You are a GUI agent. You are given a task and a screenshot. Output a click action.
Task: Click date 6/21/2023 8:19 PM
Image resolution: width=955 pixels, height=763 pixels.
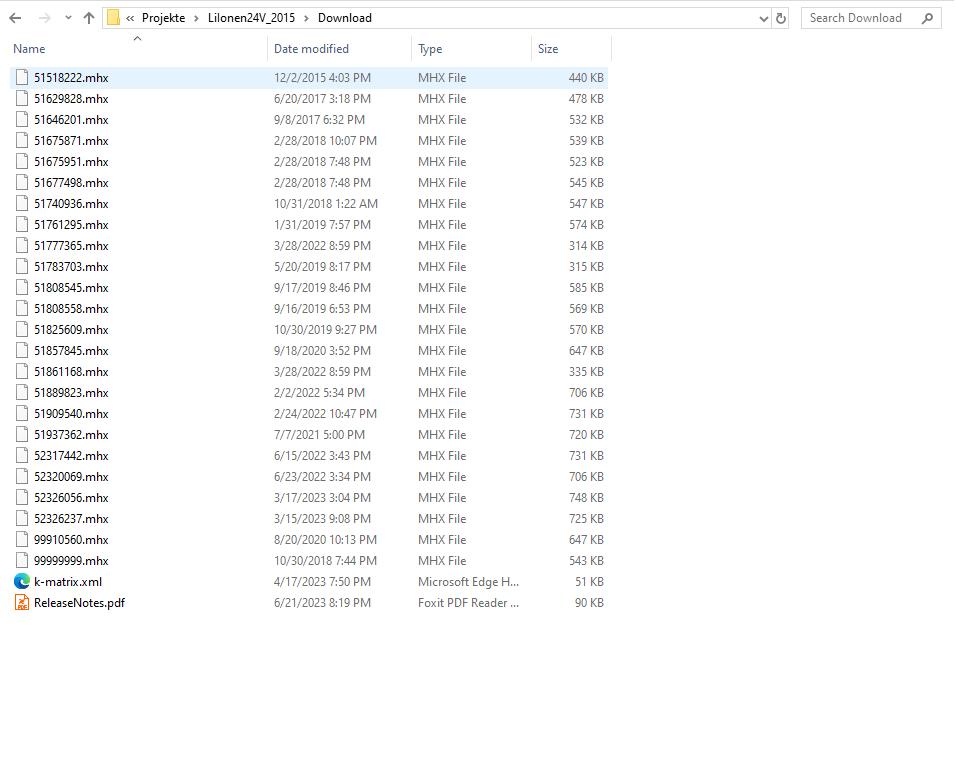(322, 603)
